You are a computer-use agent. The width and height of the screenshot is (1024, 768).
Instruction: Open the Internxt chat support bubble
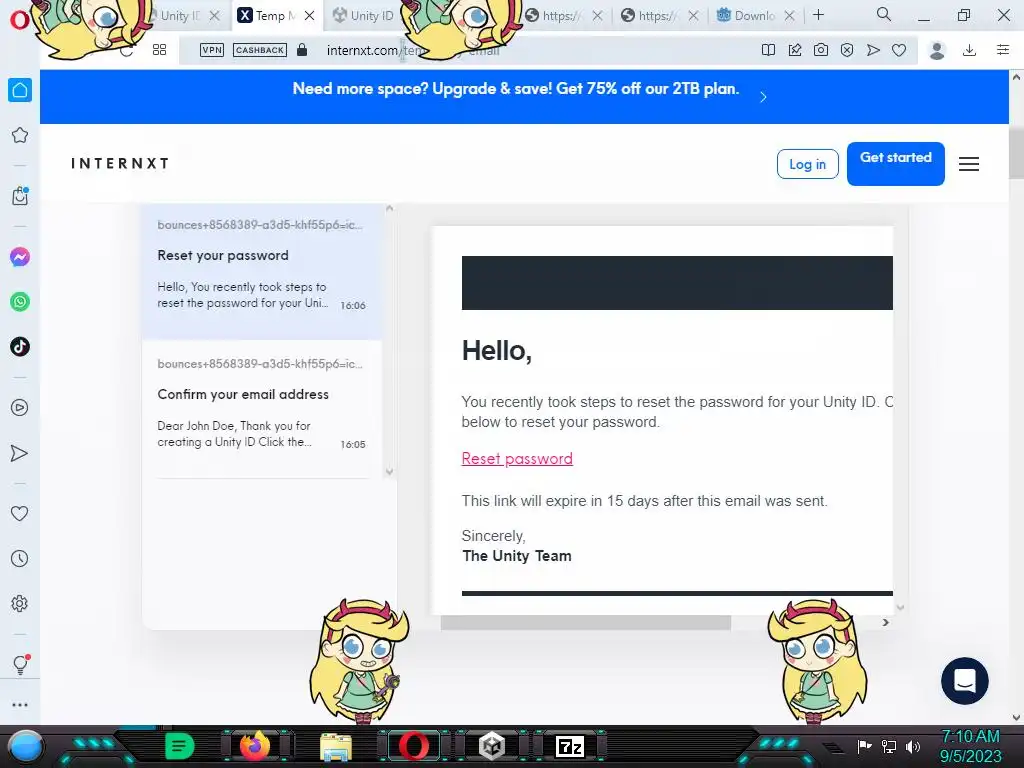tap(965, 680)
